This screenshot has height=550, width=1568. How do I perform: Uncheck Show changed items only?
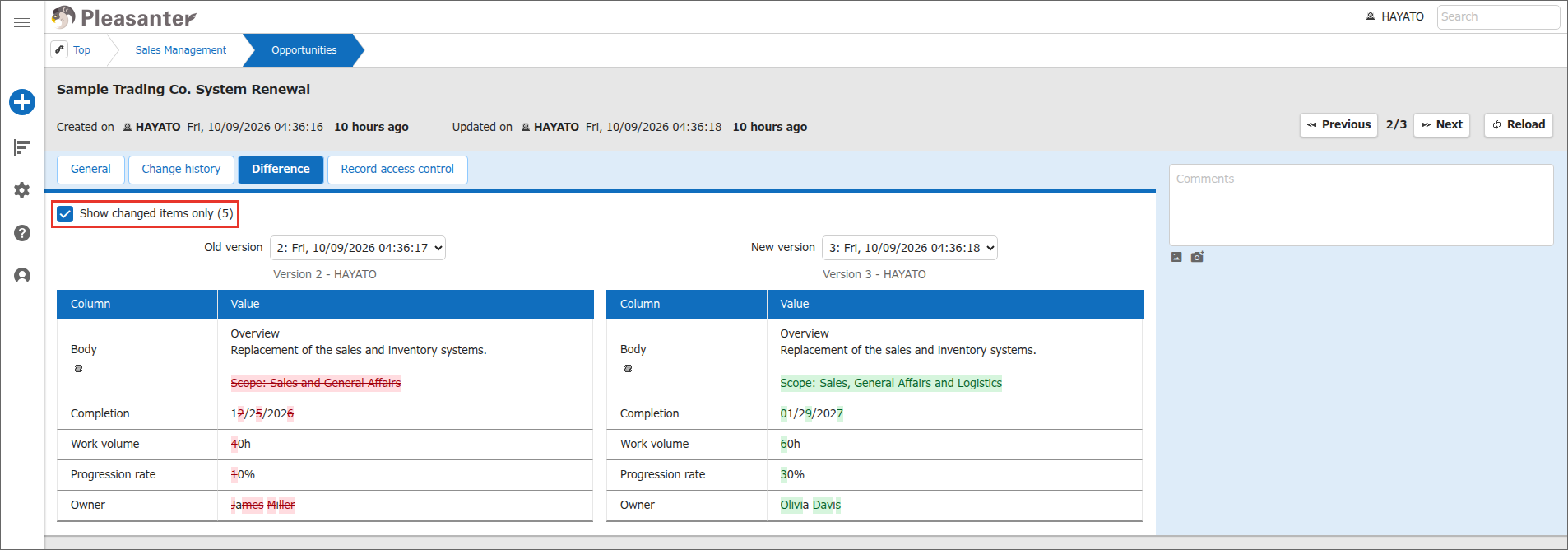(65, 214)
